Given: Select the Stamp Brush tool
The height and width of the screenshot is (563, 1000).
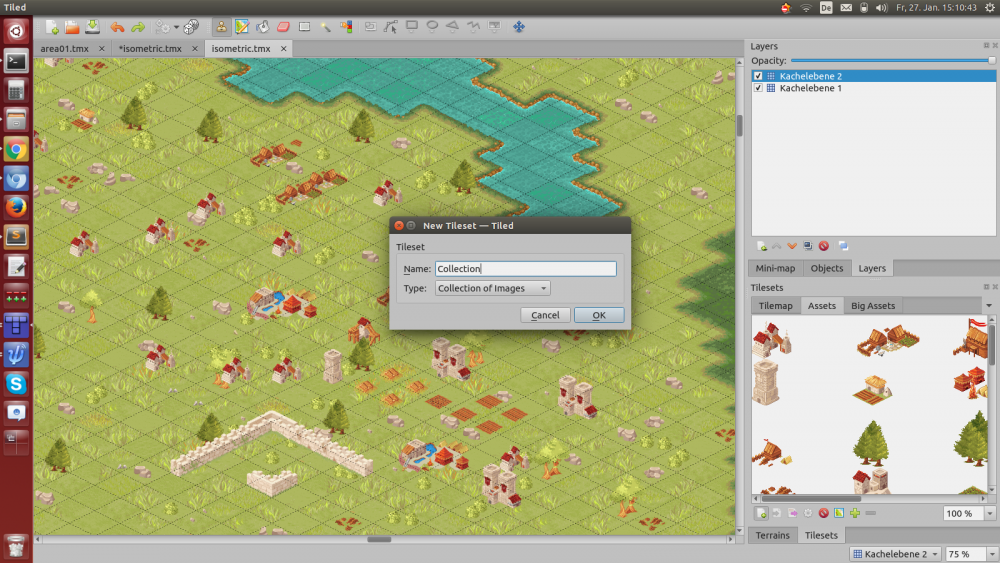Looking at the screenshot, I should click(221, 27).
